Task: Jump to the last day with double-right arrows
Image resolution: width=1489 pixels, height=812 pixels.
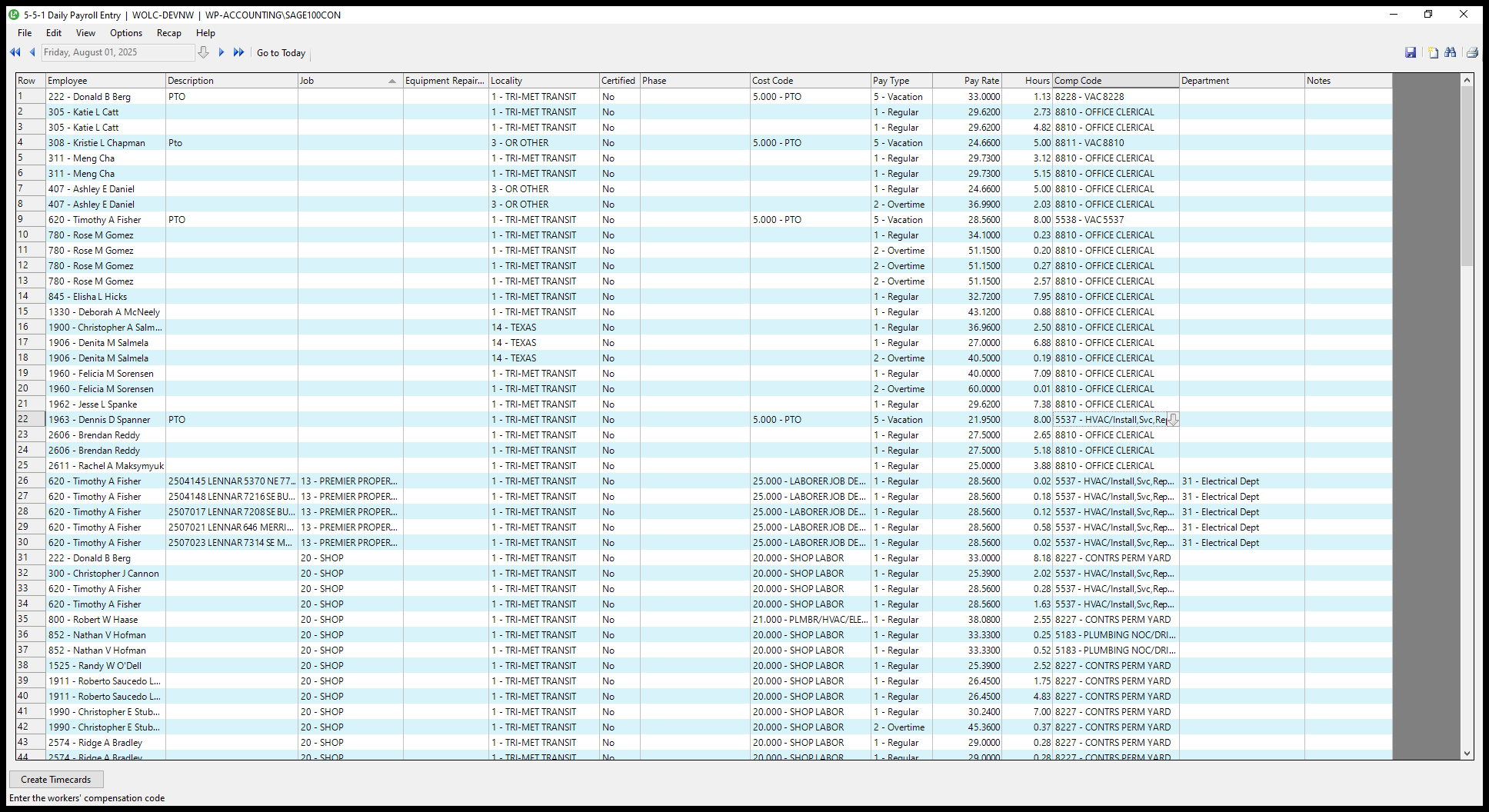Action: (x=238, y=52)
